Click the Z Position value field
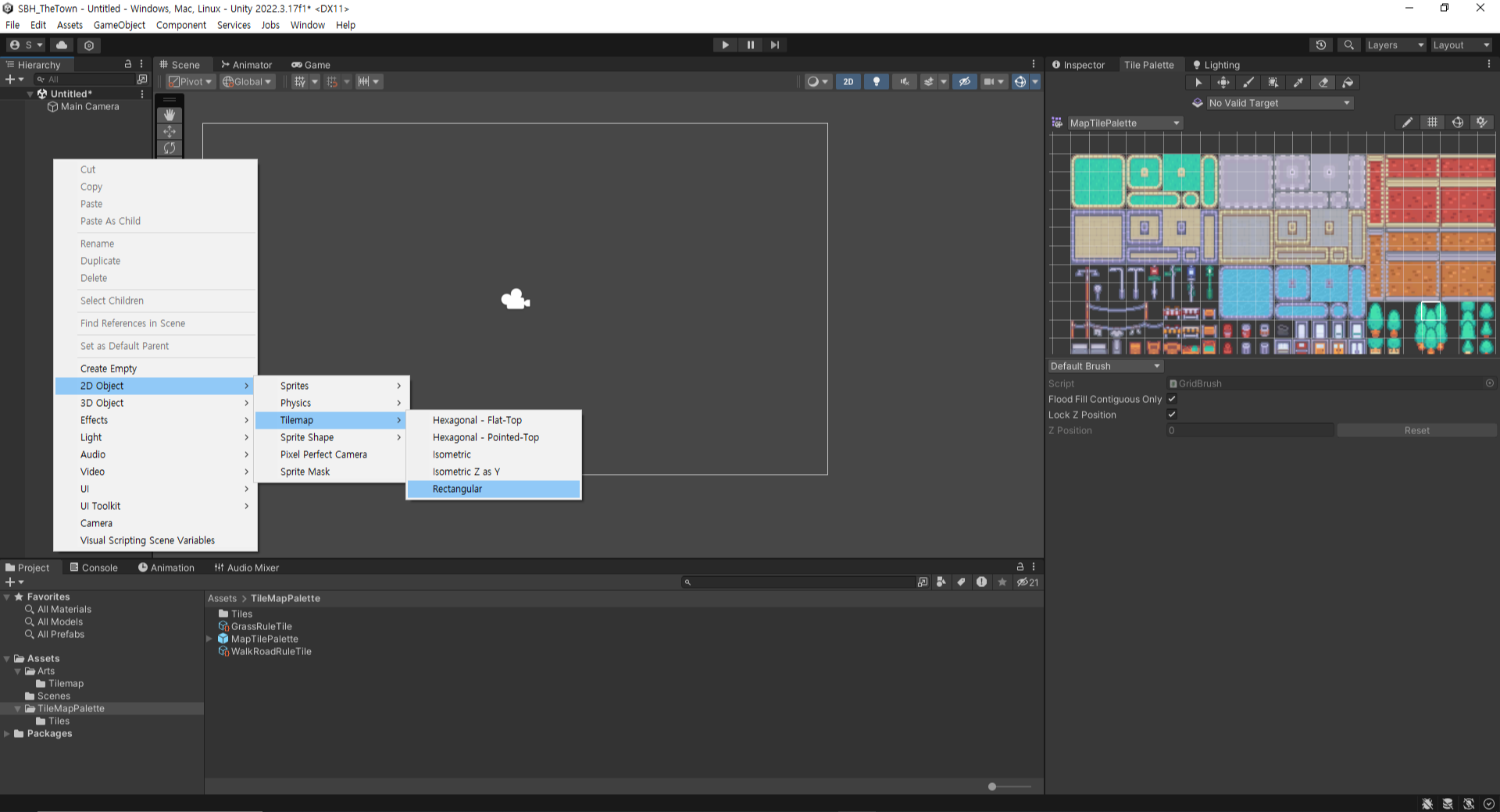Screen dimensions: 1500x812 (x=1250, y=430)
